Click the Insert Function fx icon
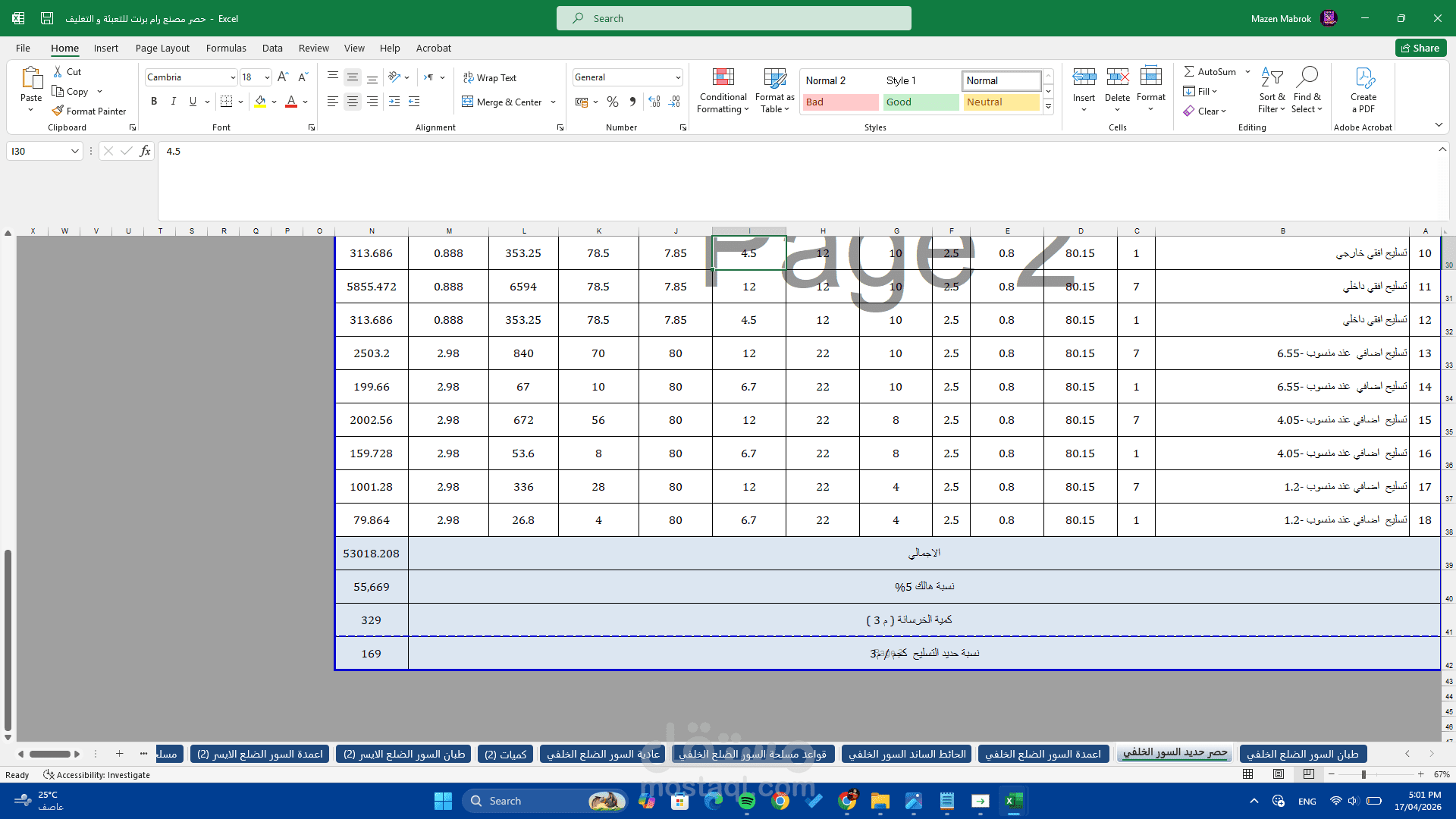This screenshot has width=1456, height=819. (x=145, y=151)
